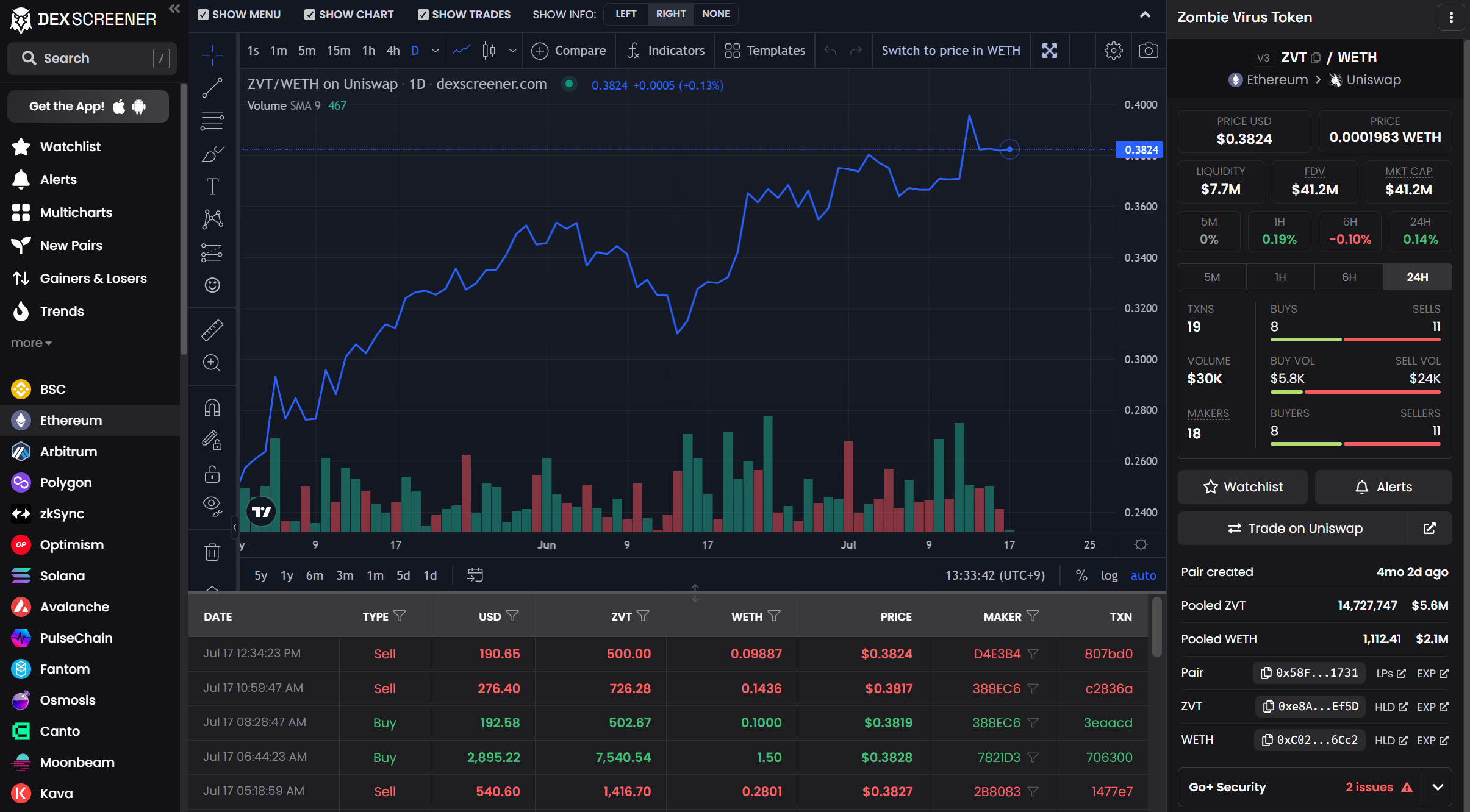Open chart settings gear icon

1113,51
